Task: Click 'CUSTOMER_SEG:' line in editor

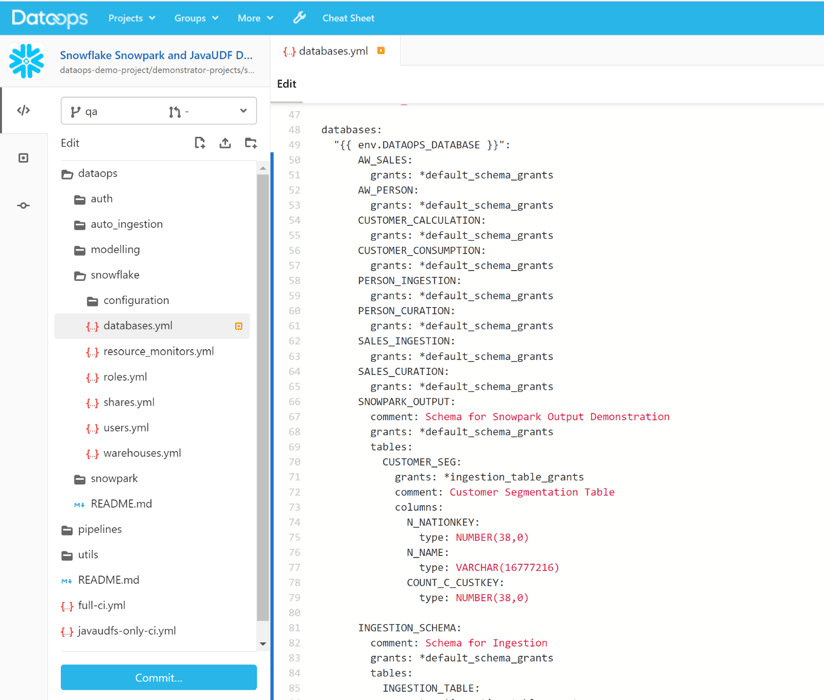Action: pyautogui.click(x=421, y=462)
